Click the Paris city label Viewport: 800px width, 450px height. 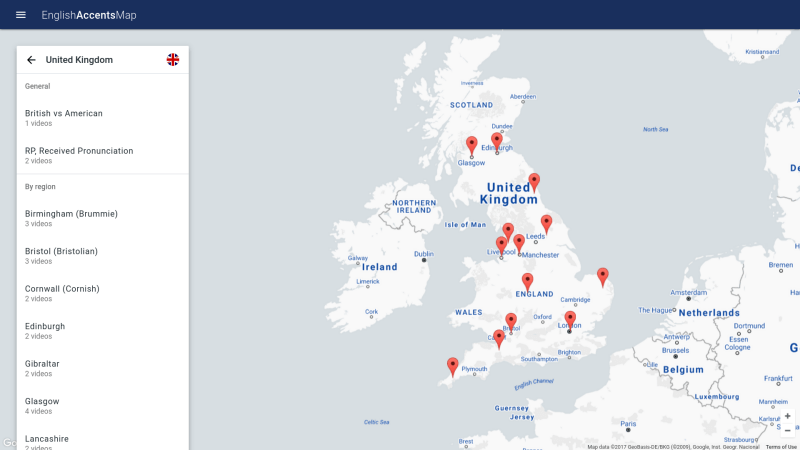click(628, 423)
